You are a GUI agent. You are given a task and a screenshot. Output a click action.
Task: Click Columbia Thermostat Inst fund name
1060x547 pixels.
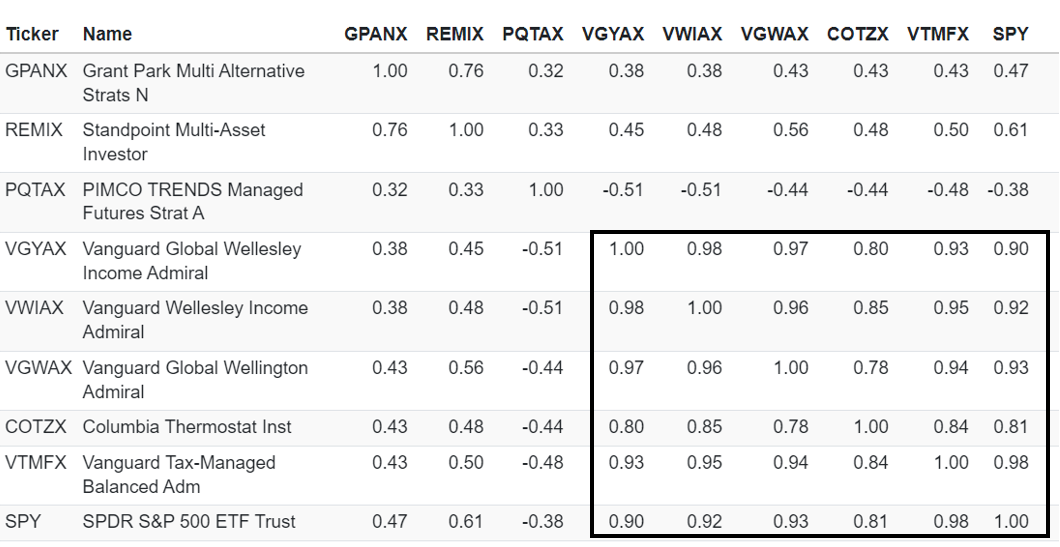coord(187,427)
